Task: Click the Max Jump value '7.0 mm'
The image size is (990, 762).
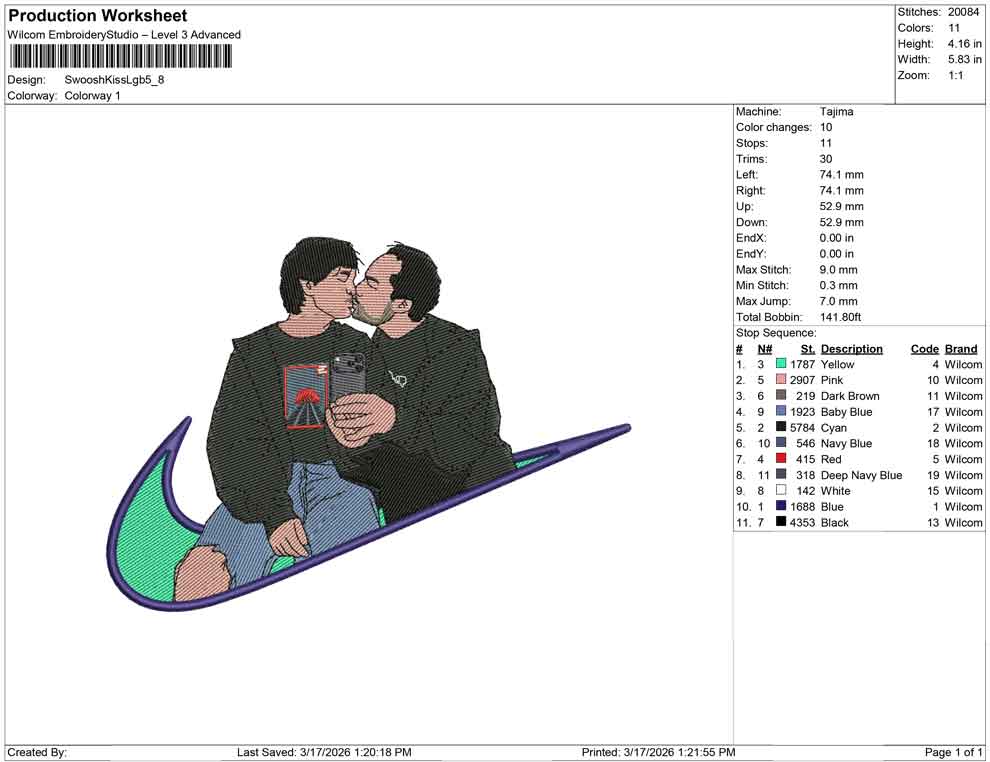Action: click(838, 301)
